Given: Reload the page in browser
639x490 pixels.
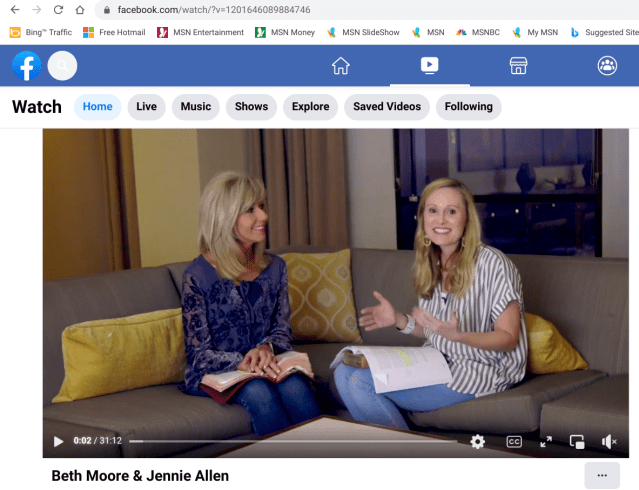Looking at the screenshot, I should [58, 9].
